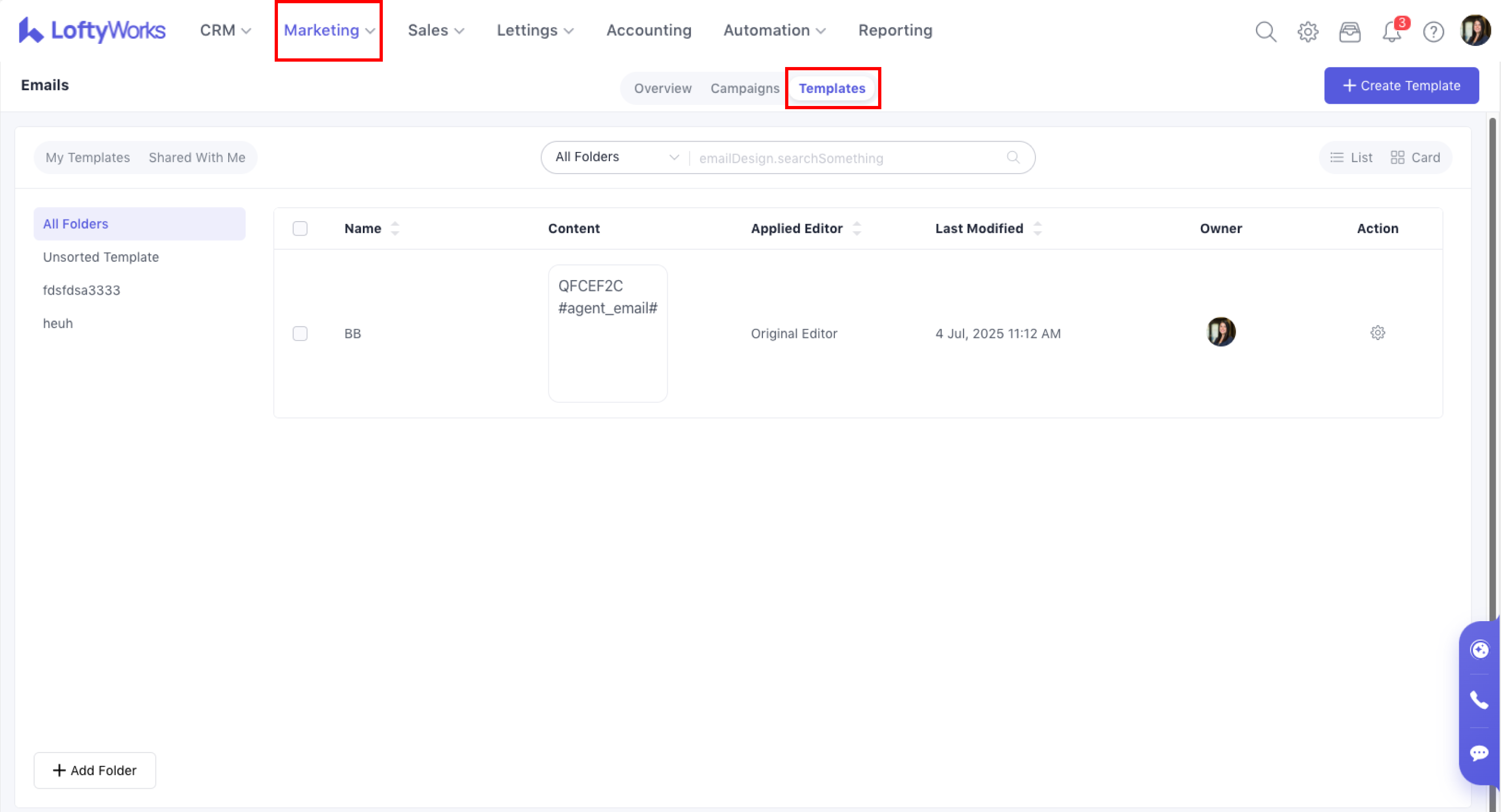This screenshot has width=1501, height=812.
Task: Open the Shared With Me tab
Action: 196,157
